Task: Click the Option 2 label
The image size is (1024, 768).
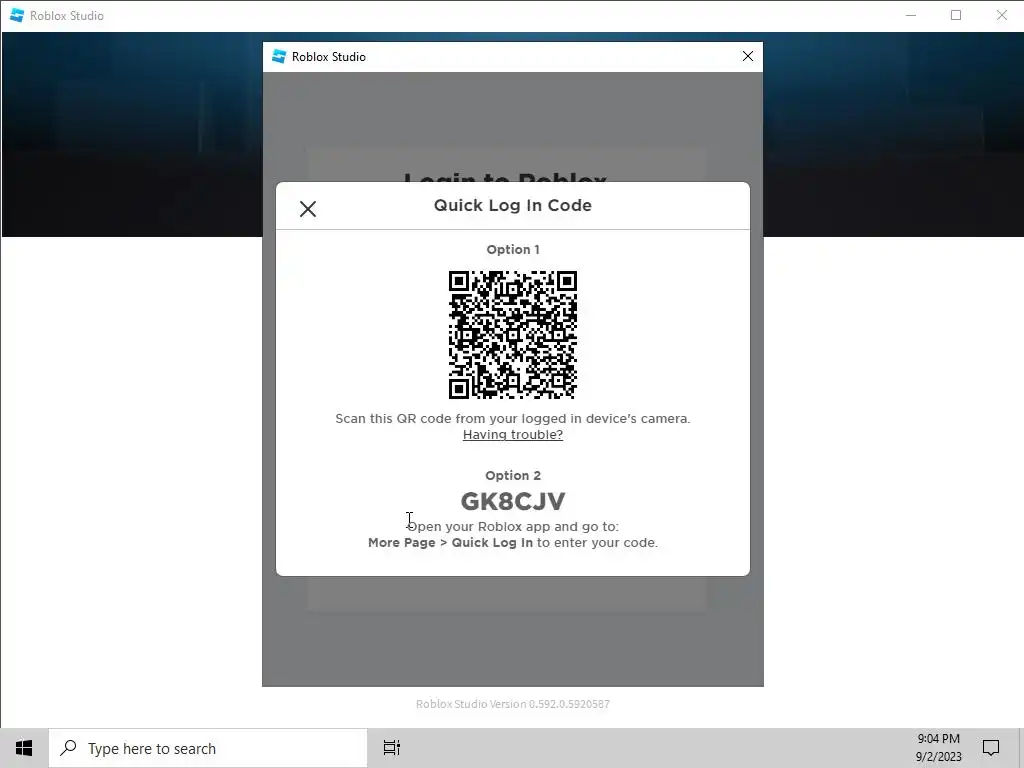Action: [513, 475]
